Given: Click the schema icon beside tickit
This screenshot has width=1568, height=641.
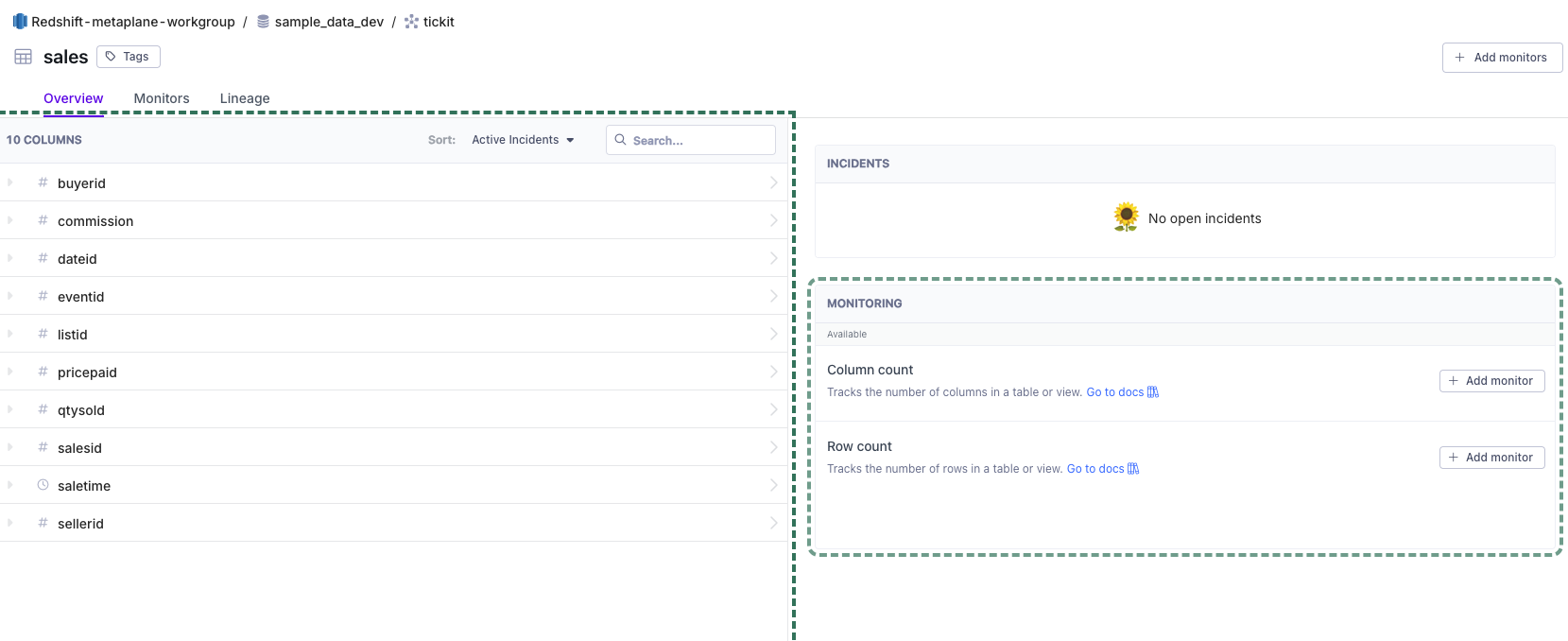Looking at the screenshot, I should (x=411, y=21).
